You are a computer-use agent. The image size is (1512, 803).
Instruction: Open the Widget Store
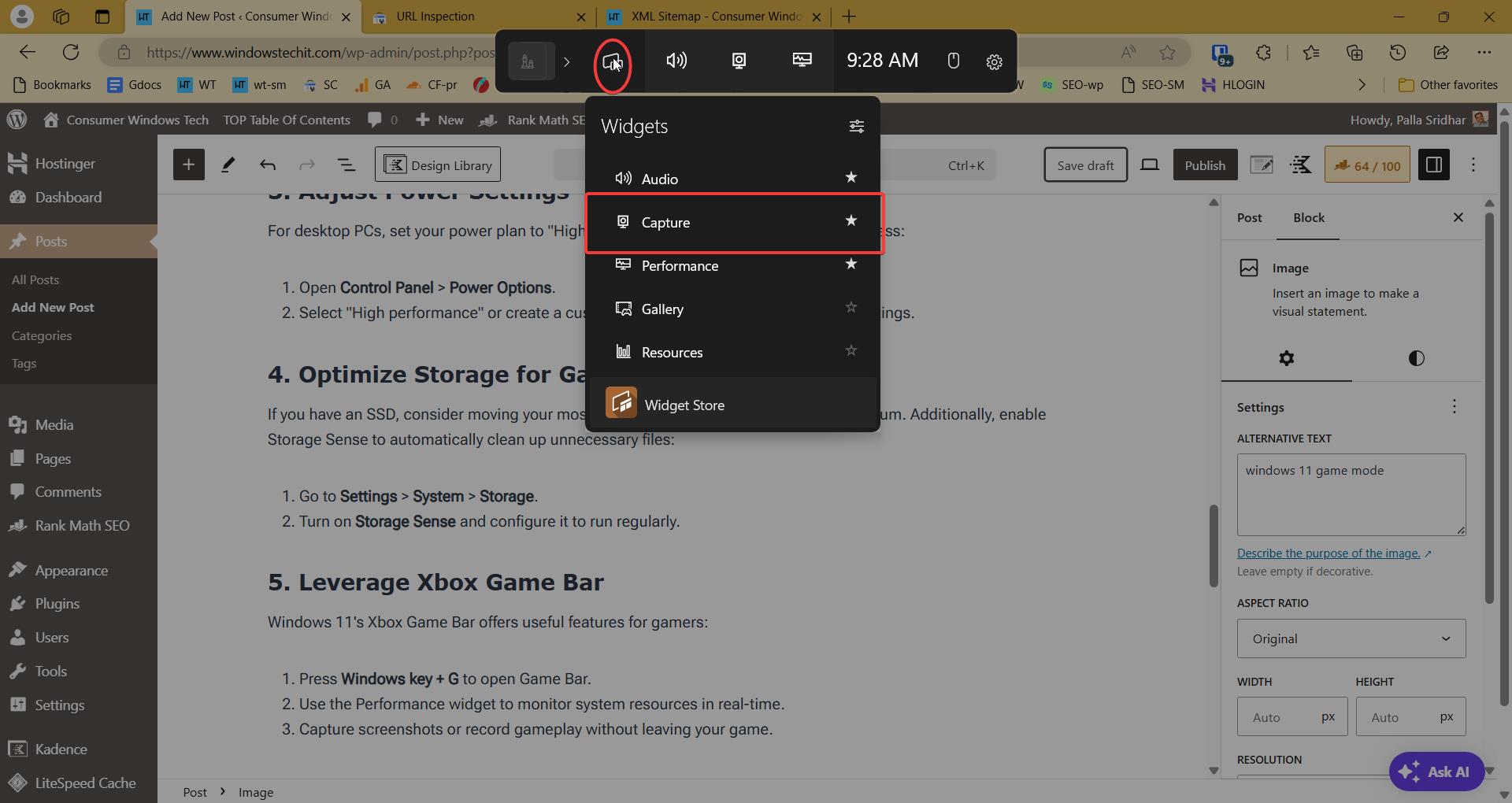[x=732, y=404]
